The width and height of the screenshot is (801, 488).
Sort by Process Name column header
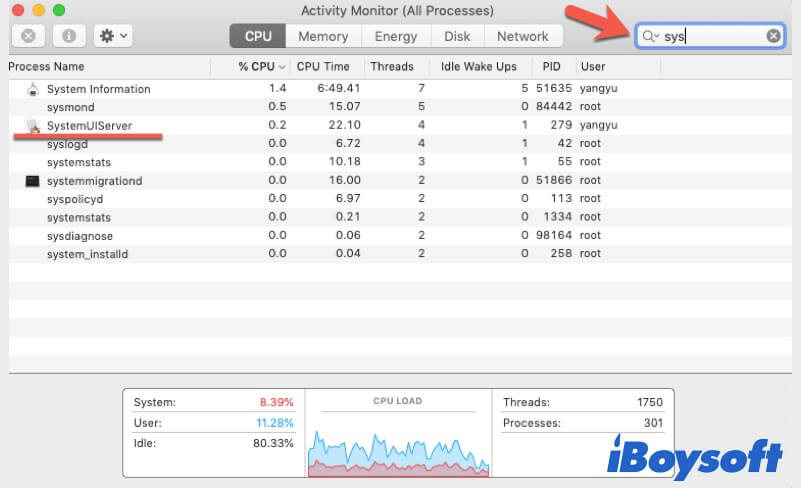coord(46,67)
